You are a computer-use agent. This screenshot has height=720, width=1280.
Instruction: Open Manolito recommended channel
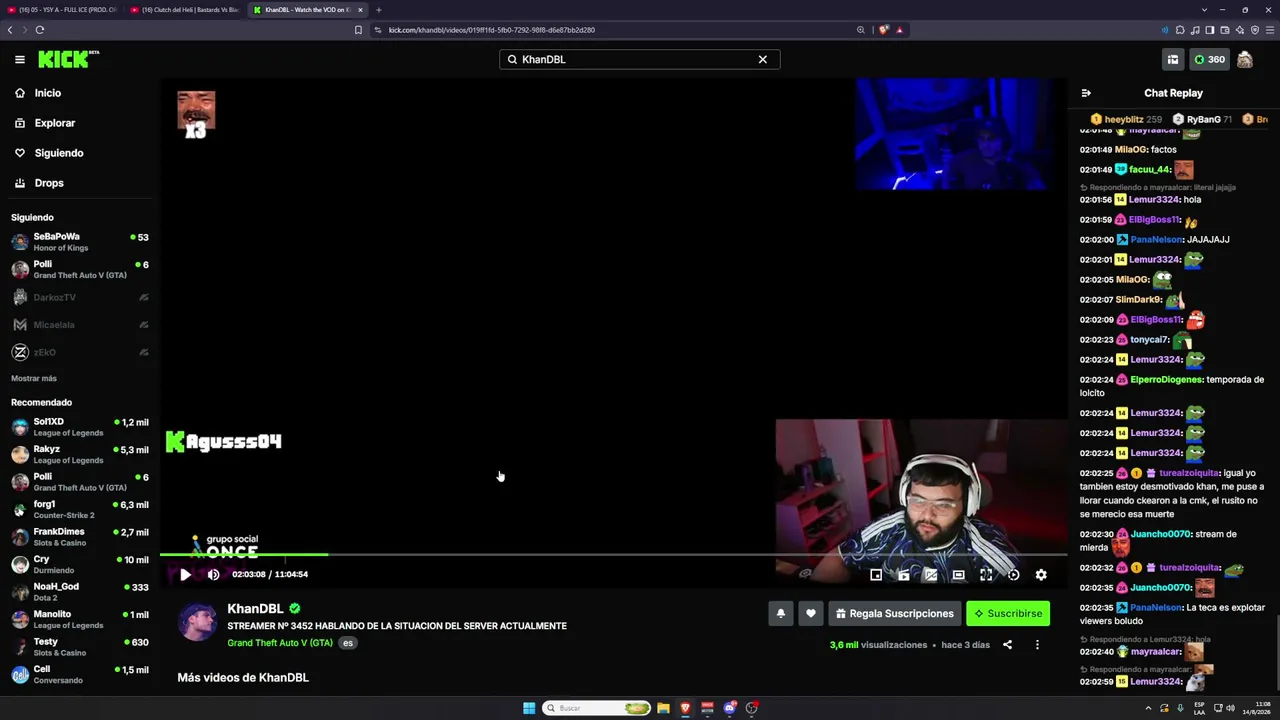[80, 620]
